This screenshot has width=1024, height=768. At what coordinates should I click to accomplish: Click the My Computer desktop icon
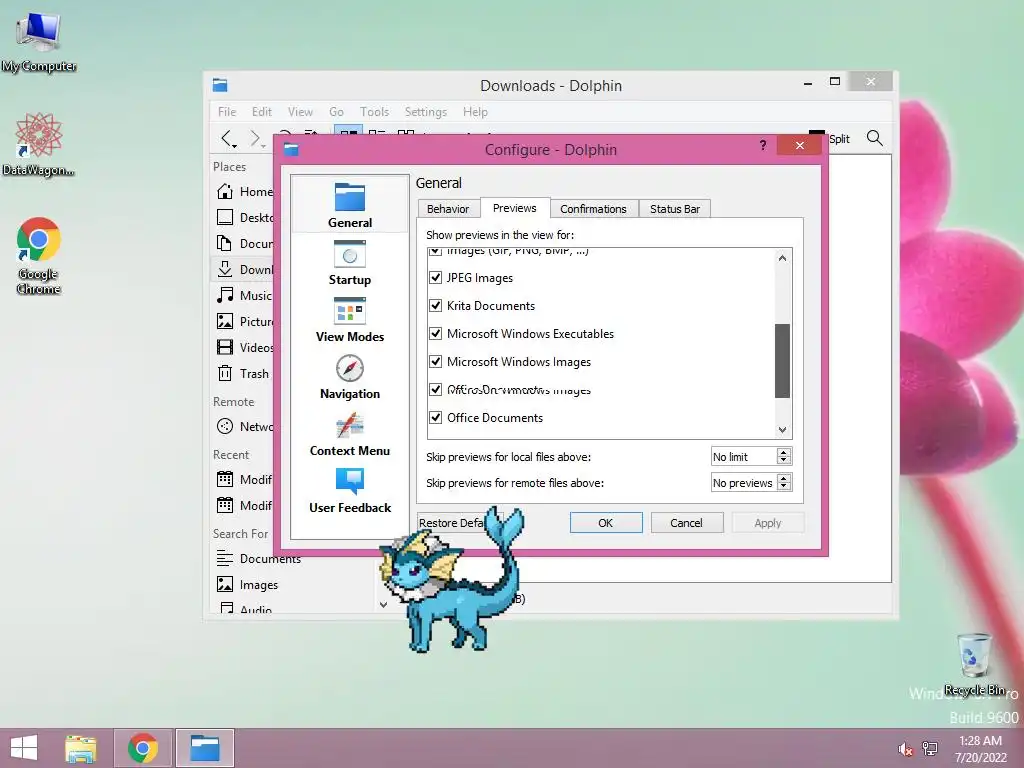pyautogui.click(x=39, y=42)
